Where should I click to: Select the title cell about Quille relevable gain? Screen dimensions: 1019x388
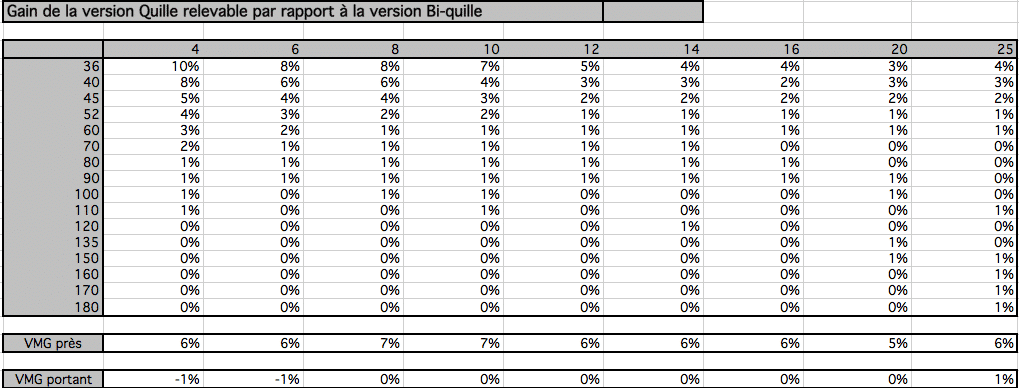[303, 12]
